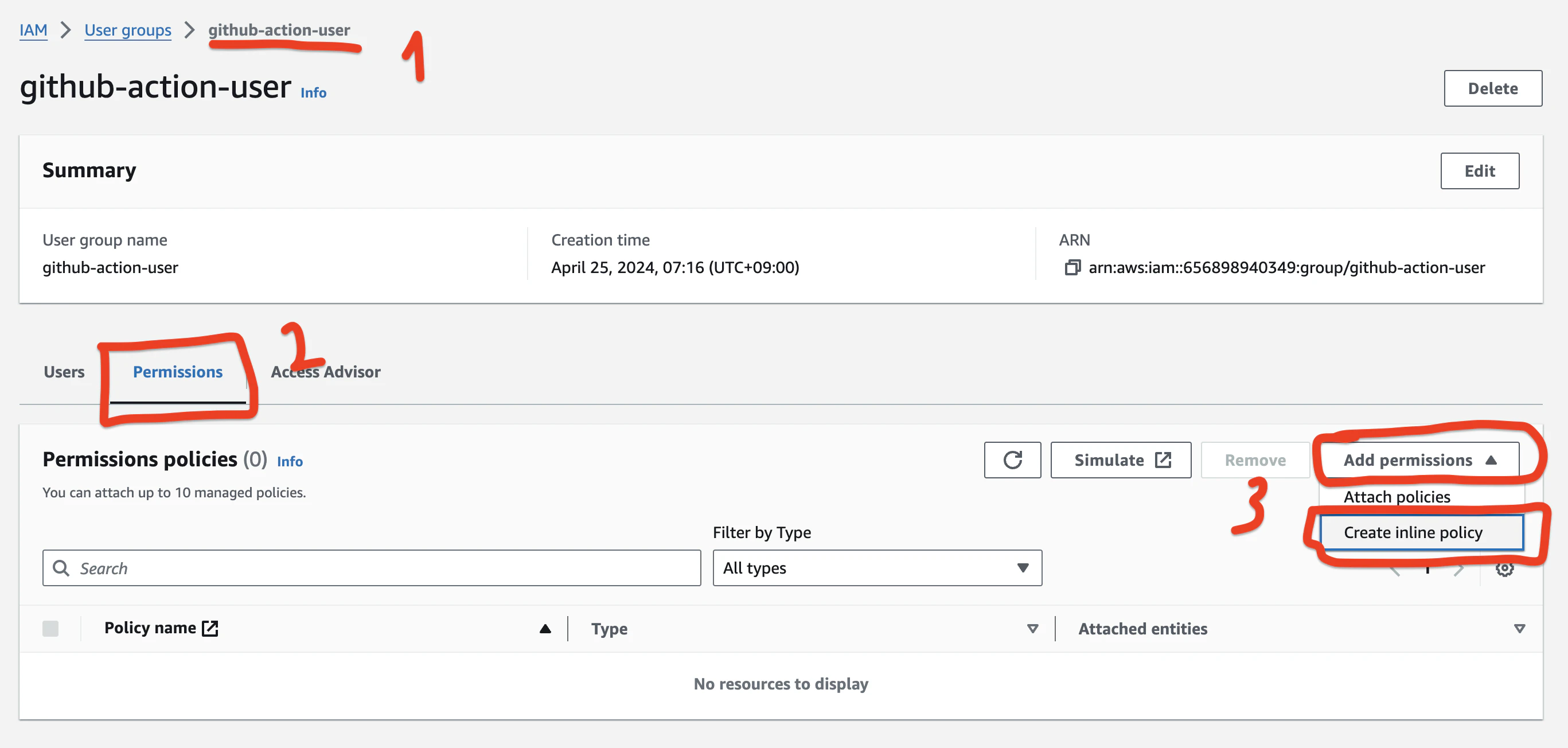Open the Filter by Type dropdown

click(877, 568)
